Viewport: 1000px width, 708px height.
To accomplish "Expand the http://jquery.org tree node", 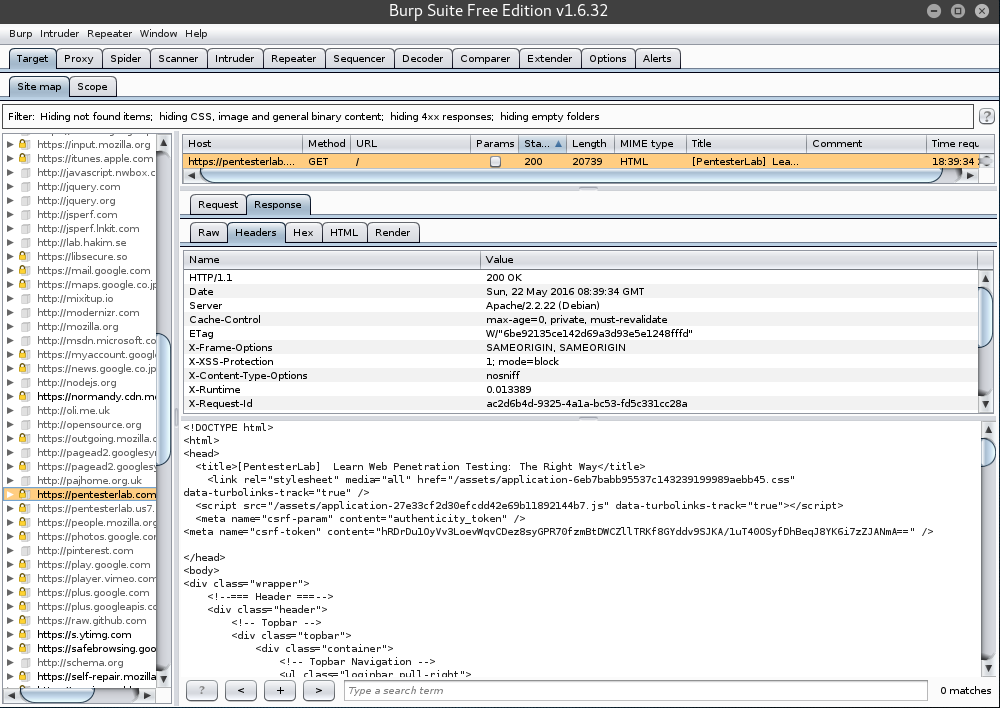I will click(x=10, y=200).
